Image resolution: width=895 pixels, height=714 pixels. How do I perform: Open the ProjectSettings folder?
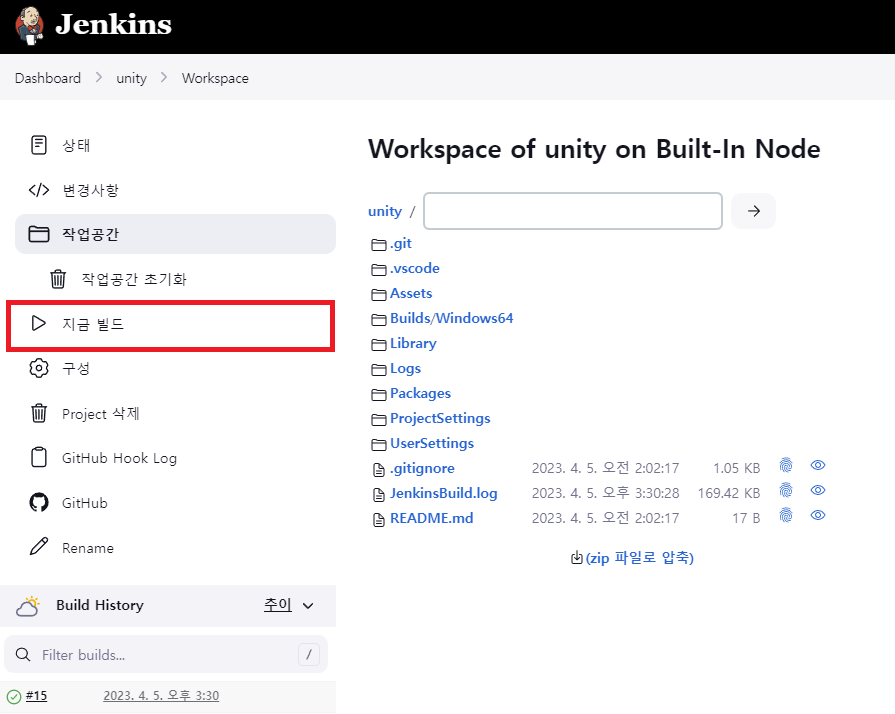(440, 418)
